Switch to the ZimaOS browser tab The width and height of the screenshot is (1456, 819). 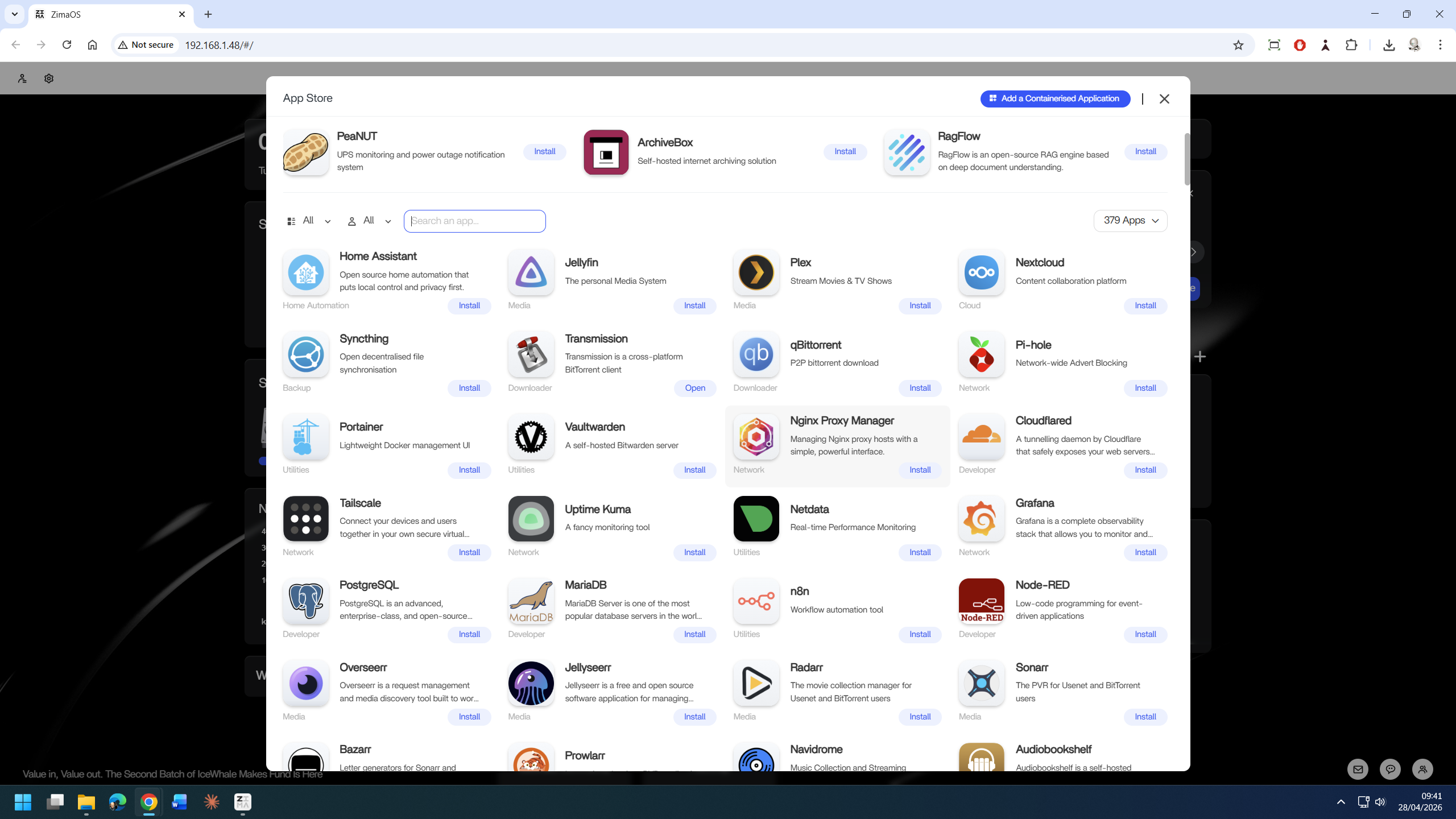pyautogui.click(x=110, y=14)
